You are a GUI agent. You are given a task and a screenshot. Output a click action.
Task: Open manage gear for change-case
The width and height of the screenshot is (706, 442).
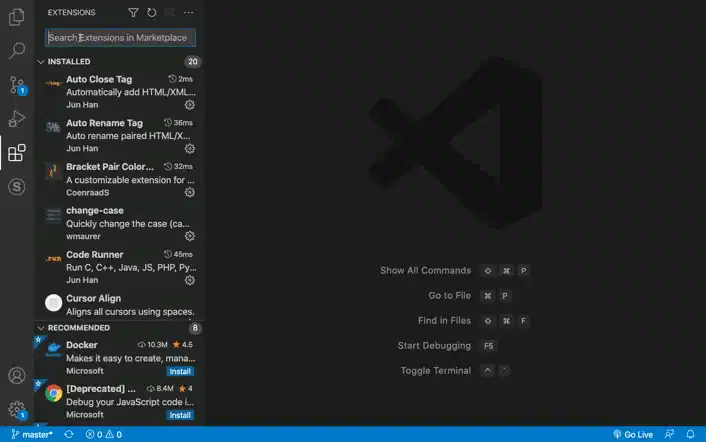(190, 236)
